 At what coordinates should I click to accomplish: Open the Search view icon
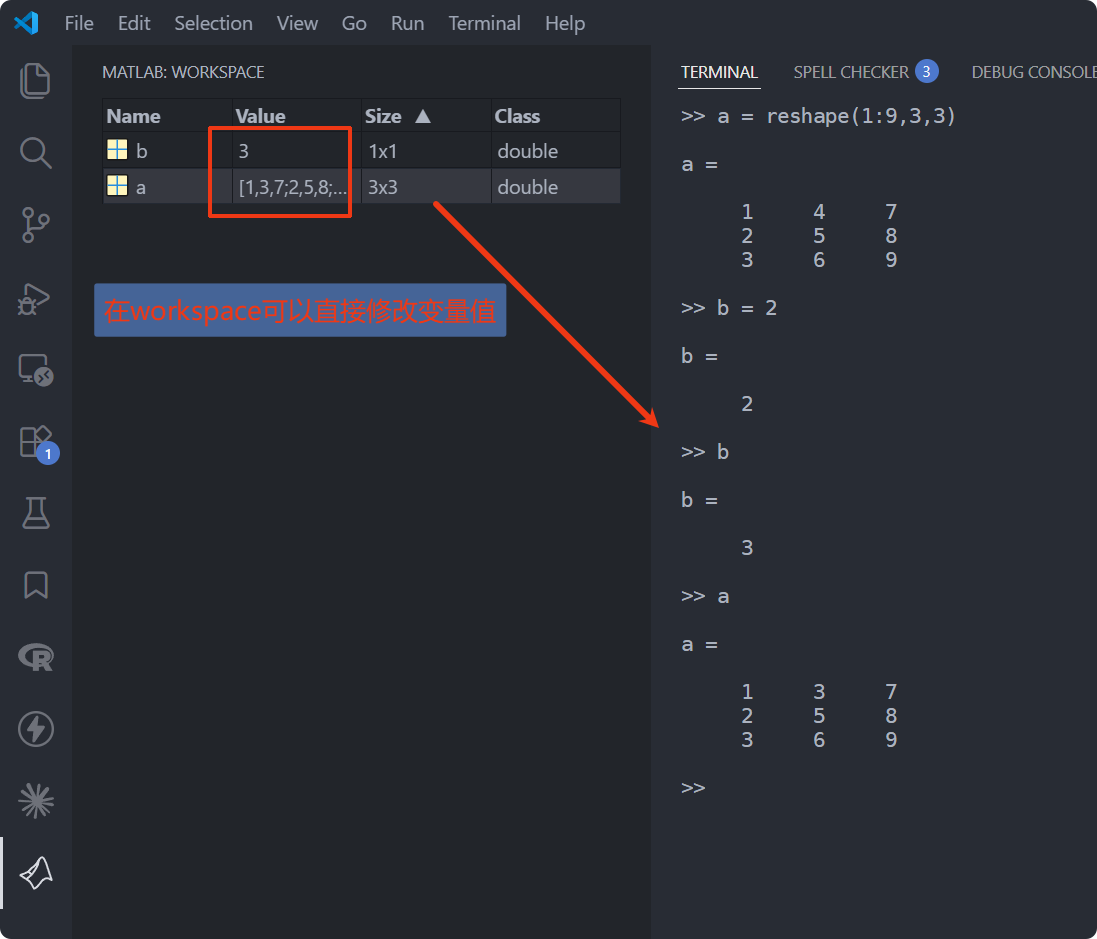coord(35,153)
